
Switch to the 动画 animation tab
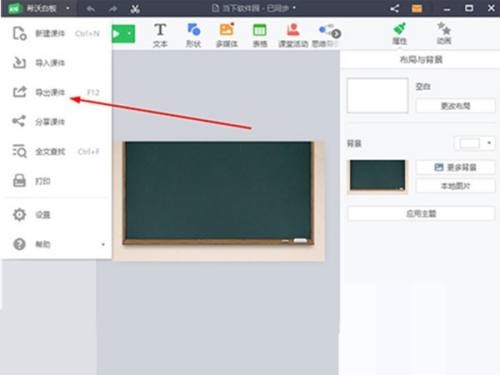coord(444,34)
